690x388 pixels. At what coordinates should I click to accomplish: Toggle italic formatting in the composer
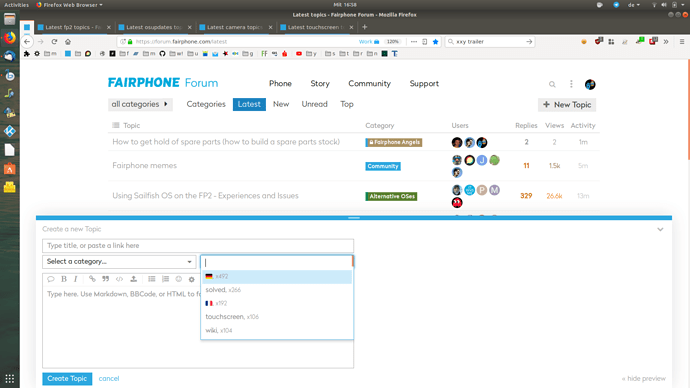[x=76, y=279]
